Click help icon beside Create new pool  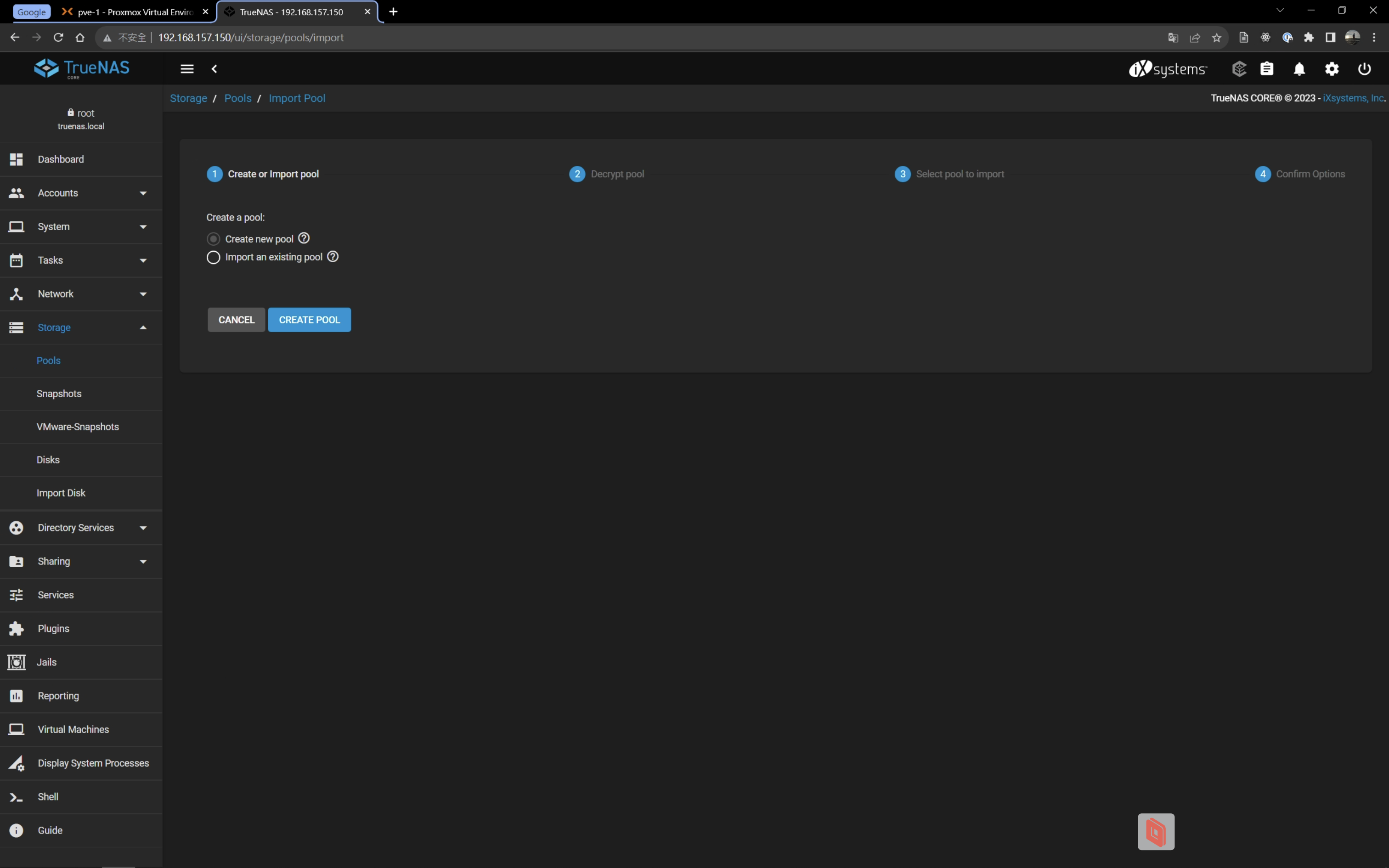pos(304,238)
